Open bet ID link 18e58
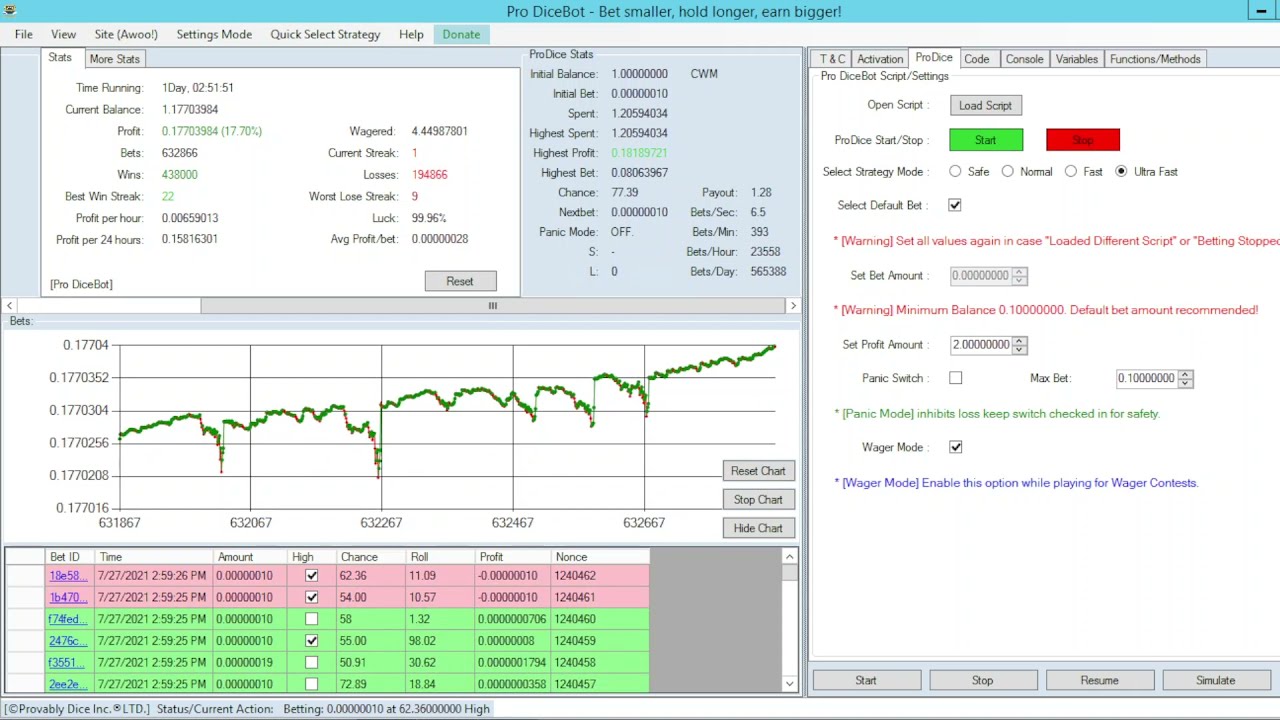This screenshot has width=1280, height=720. (x=68, y=576)
